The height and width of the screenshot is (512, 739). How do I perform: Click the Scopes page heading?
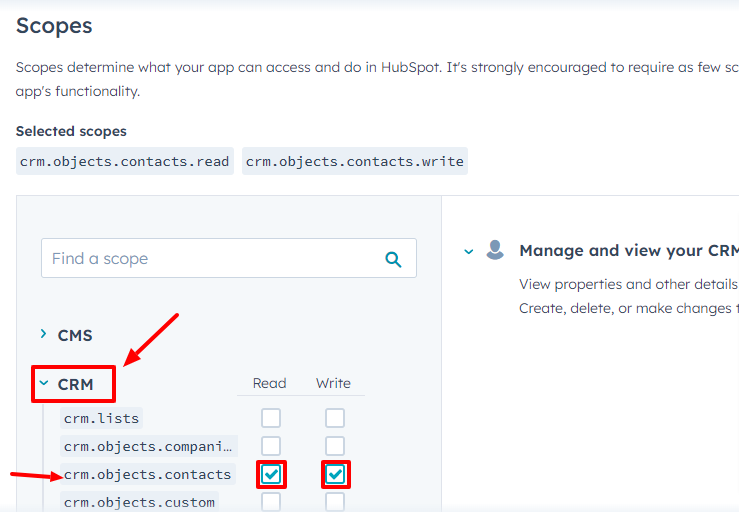point(54,25)
